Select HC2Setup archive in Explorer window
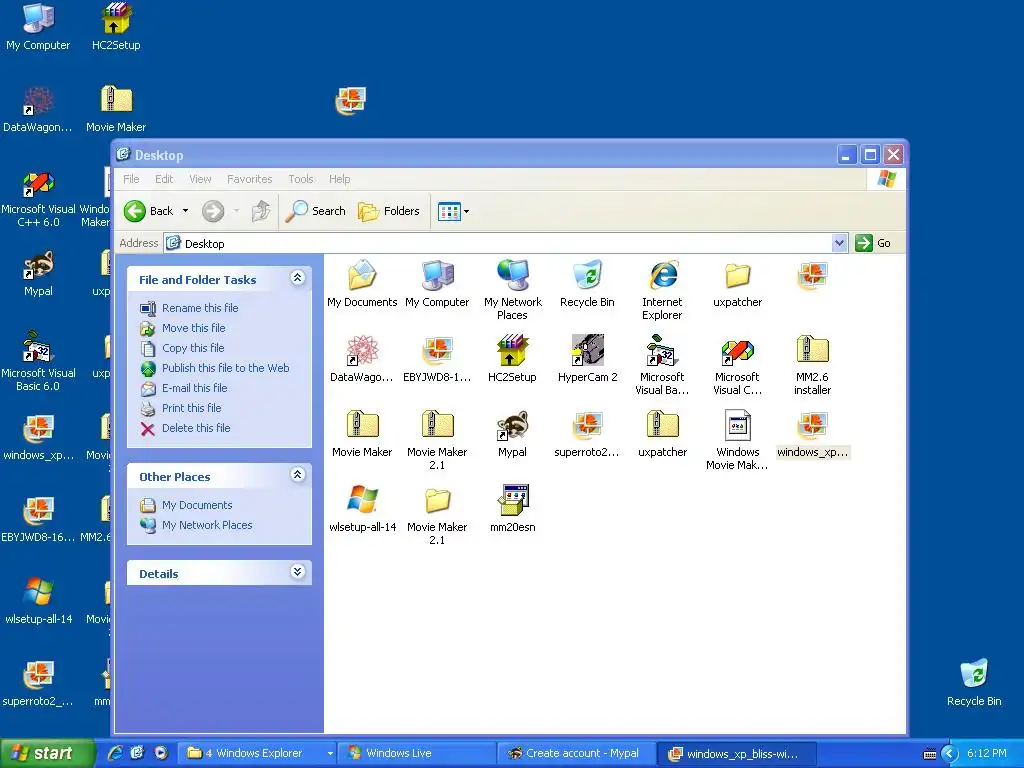The image size is (1024, 768). click(512, 359)
